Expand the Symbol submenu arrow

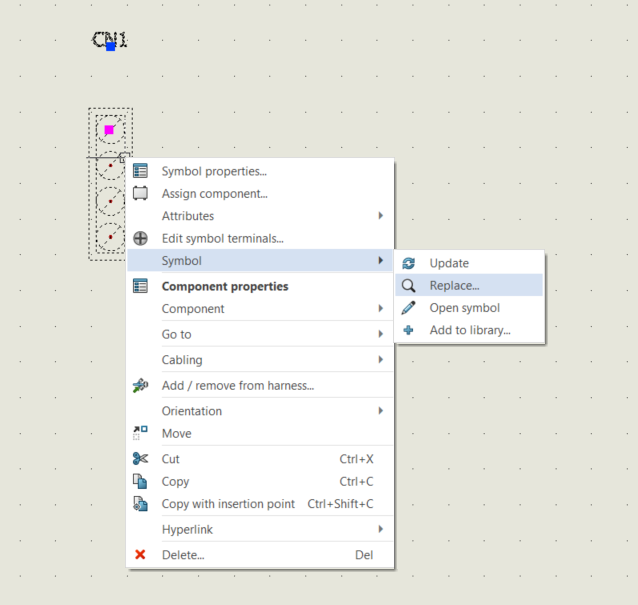pos(380,260)
